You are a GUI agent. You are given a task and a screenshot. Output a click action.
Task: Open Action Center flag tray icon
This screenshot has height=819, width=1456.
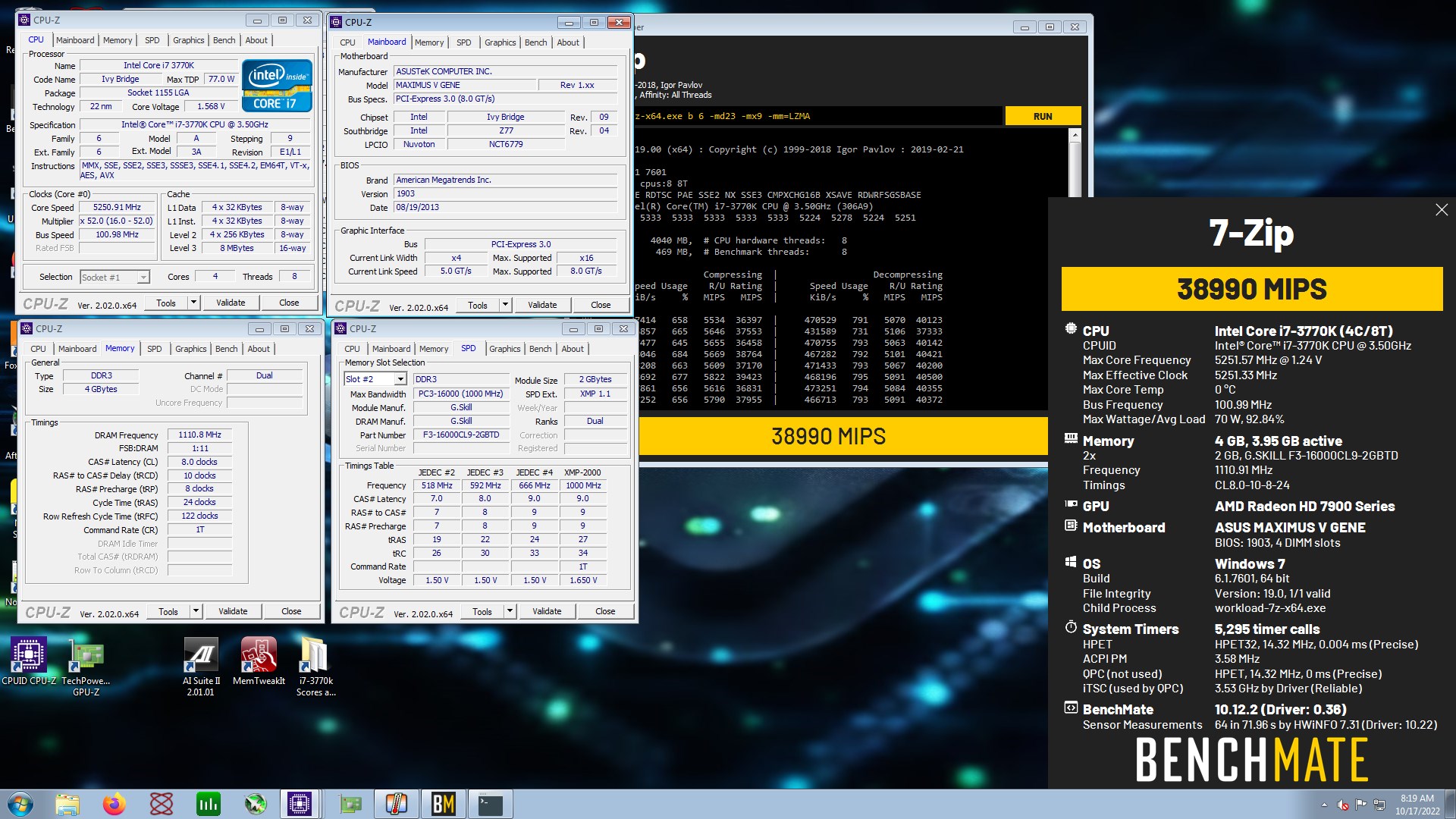1361,805
